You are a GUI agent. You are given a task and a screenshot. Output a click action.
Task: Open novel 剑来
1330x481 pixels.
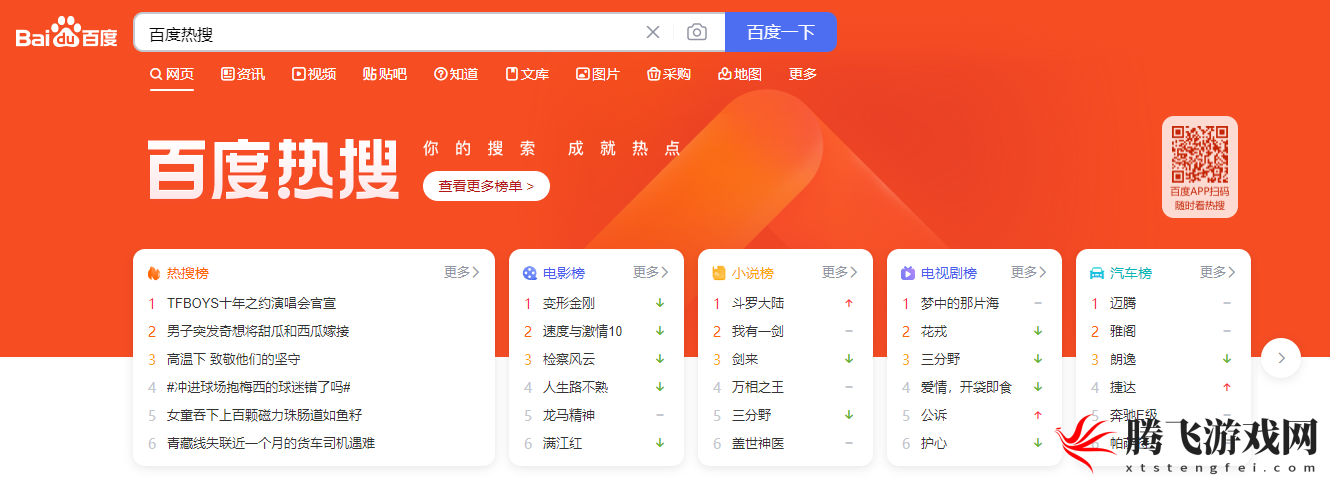(745, 359)
